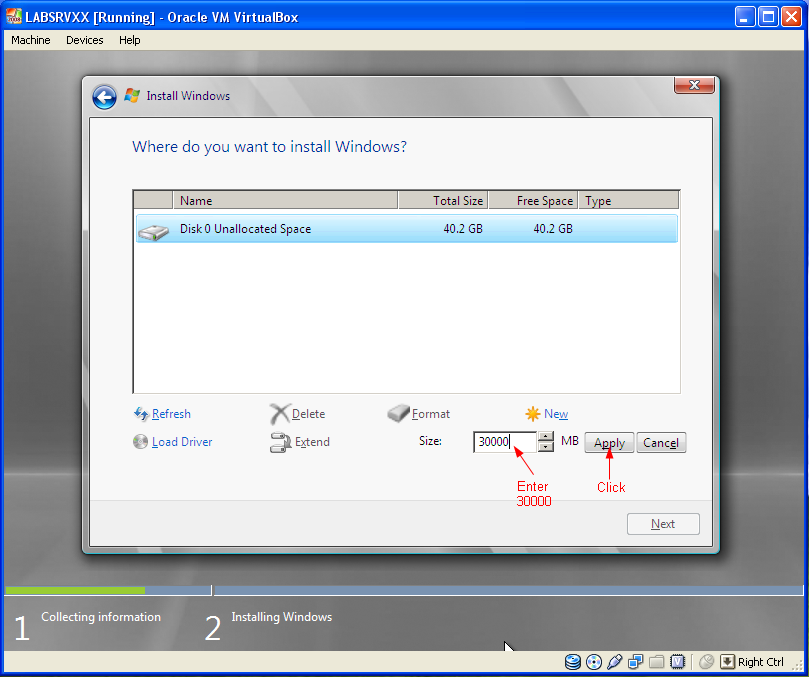Screen dimensions: 809x677
Task: Select Disk 0 Unallocated Space row
Action: click(x=407, y=229)
